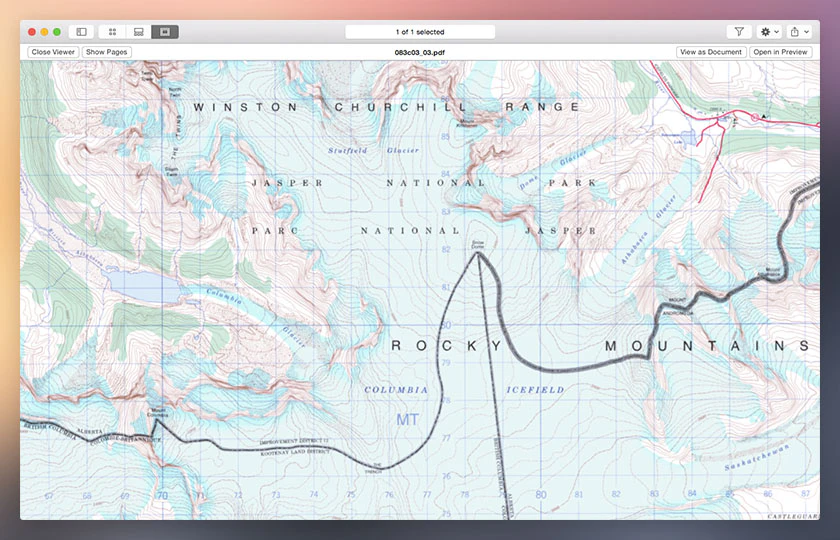
Task: Click the 083c03_03.pdf file title
Action: 420,52
